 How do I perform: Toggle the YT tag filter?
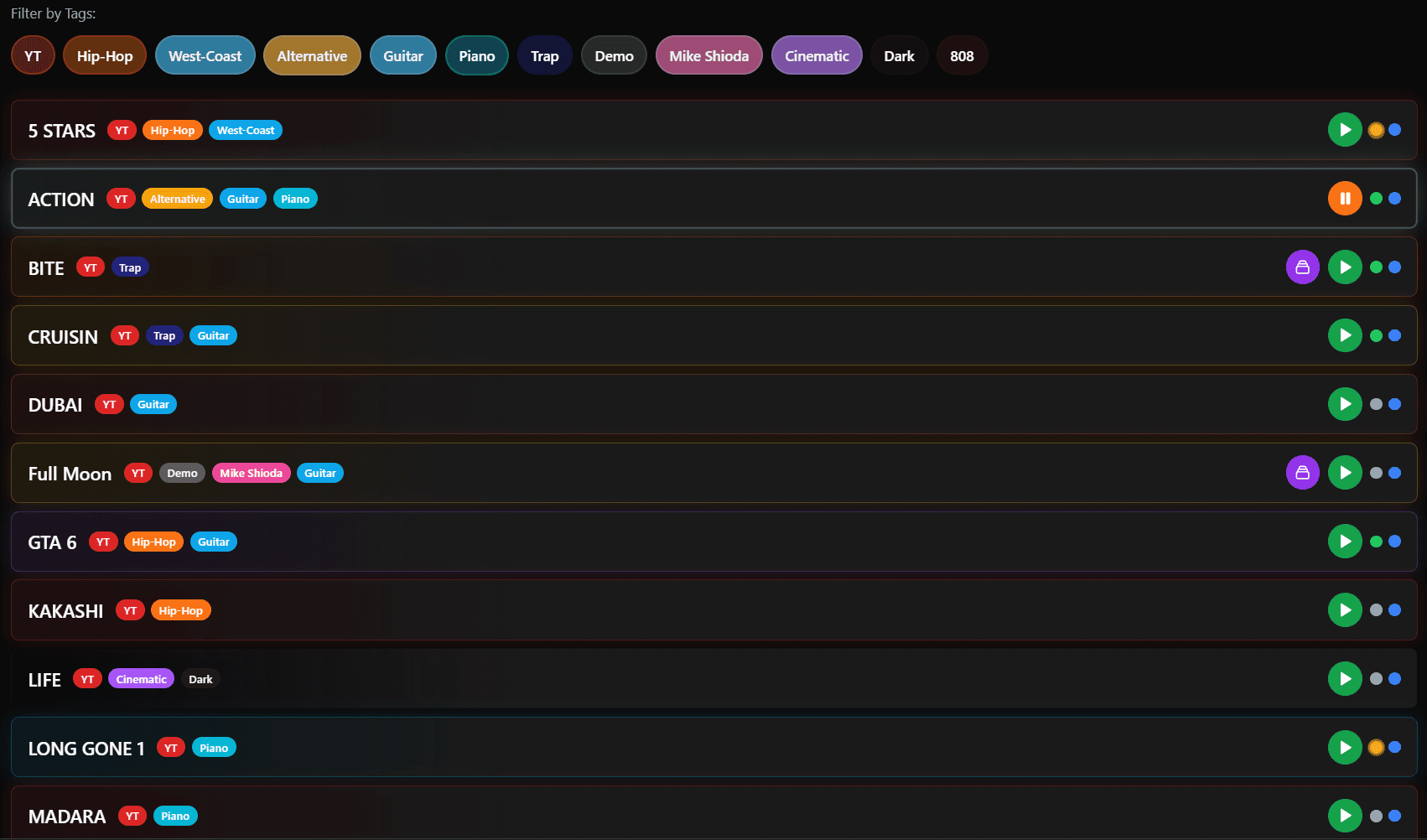pyautogui.click(x=33, y=56)
